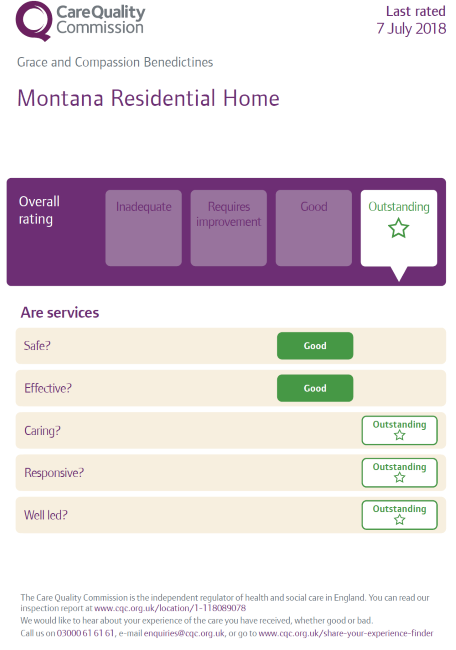Open the enquiries@cqc.org.uk email link
The width and height of the screenshot is (456, 650).
tap(184, 633)
